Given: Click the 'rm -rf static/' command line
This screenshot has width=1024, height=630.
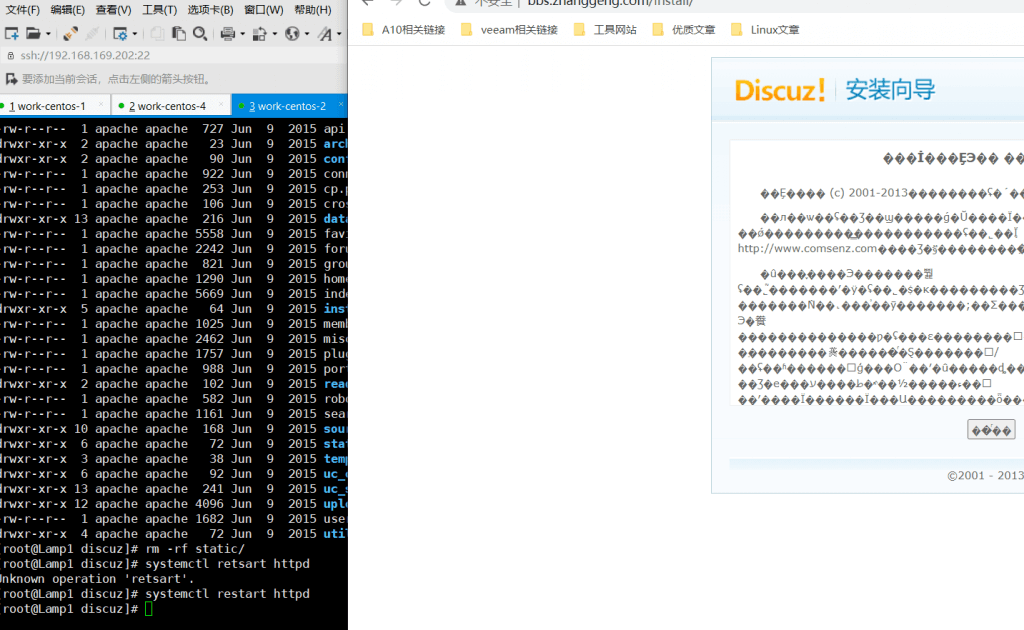Looking at the screenshot, I should pyautogui.click(x=195, y=549).
